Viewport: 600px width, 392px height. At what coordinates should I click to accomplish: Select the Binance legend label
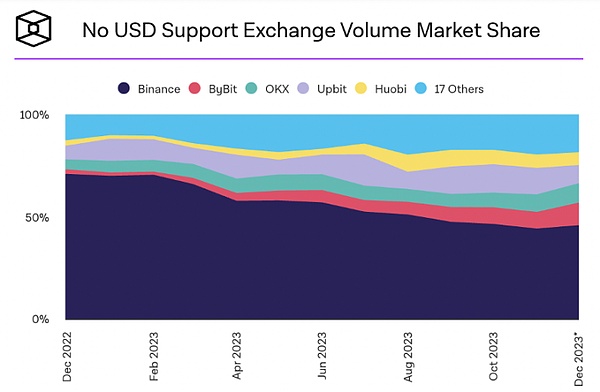pyautogui.click(x=159, y=89)
